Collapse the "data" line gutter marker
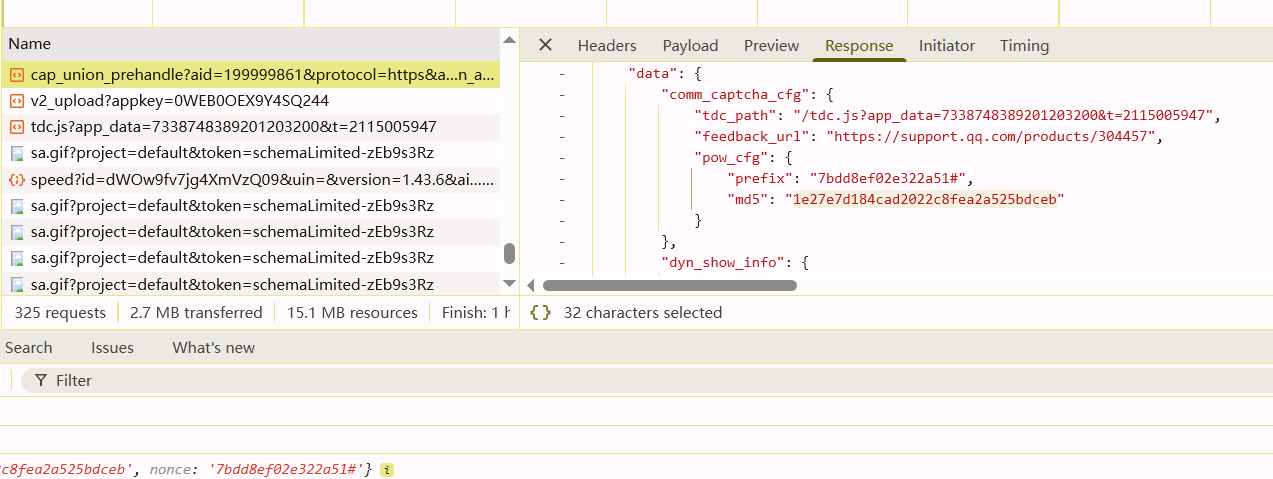The image size is (1273, 479). pos(562,74)
